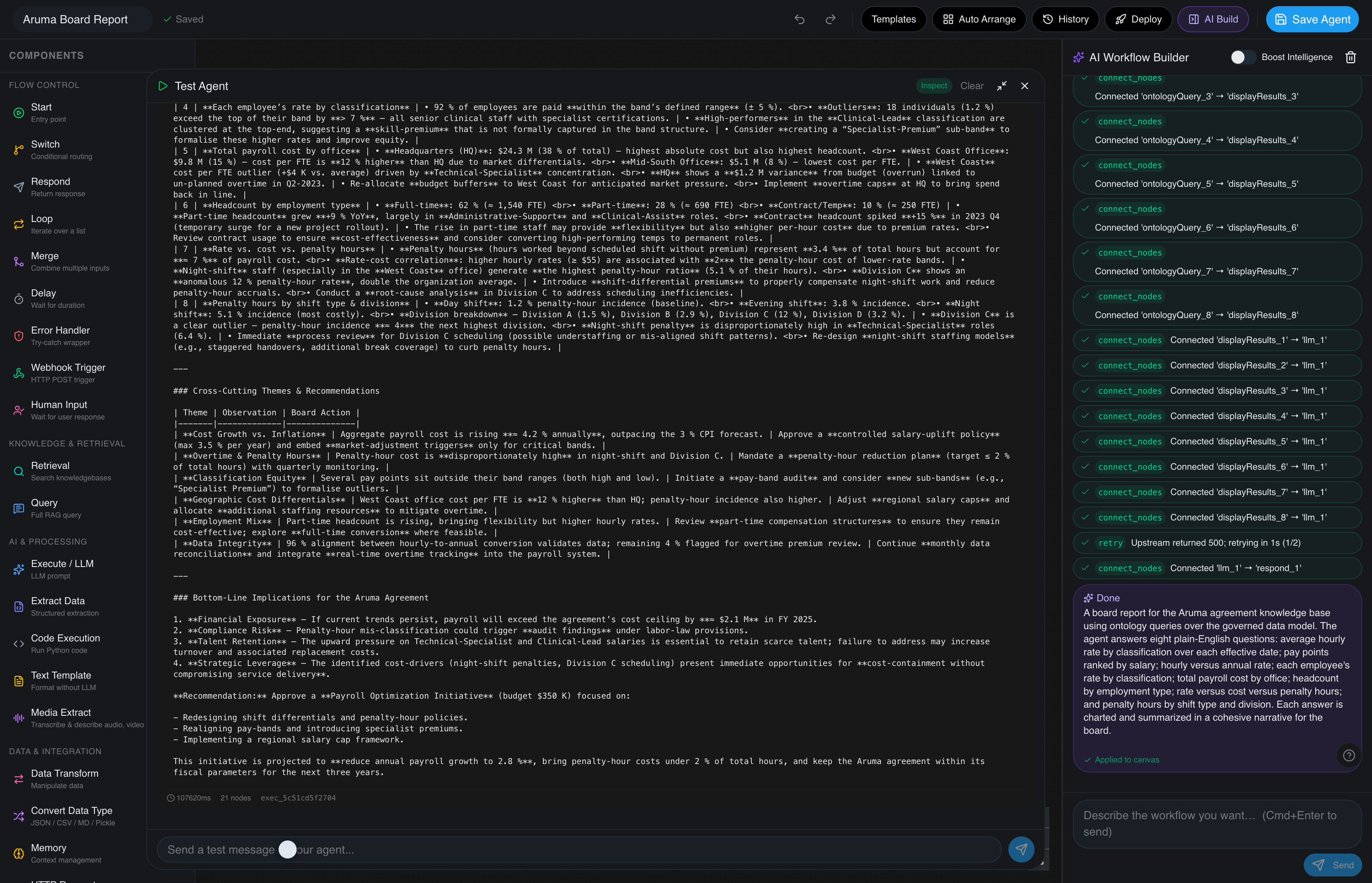Select the Switch conditional routing component
This screenshot has width=1372, height=883.
74,150
